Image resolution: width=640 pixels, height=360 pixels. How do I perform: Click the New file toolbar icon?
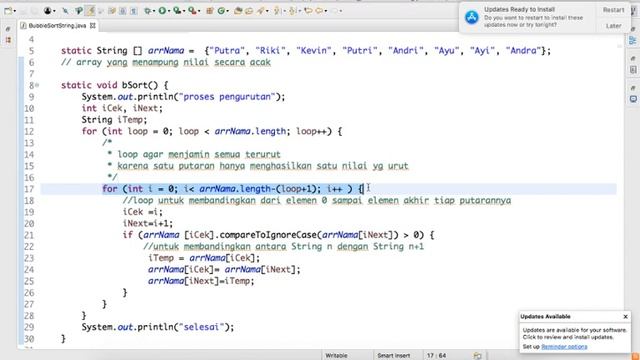pos(8,11)
